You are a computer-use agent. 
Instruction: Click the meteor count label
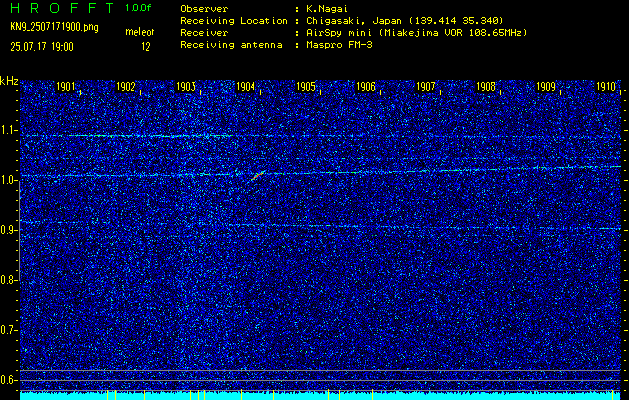click(x=140, y=32)
